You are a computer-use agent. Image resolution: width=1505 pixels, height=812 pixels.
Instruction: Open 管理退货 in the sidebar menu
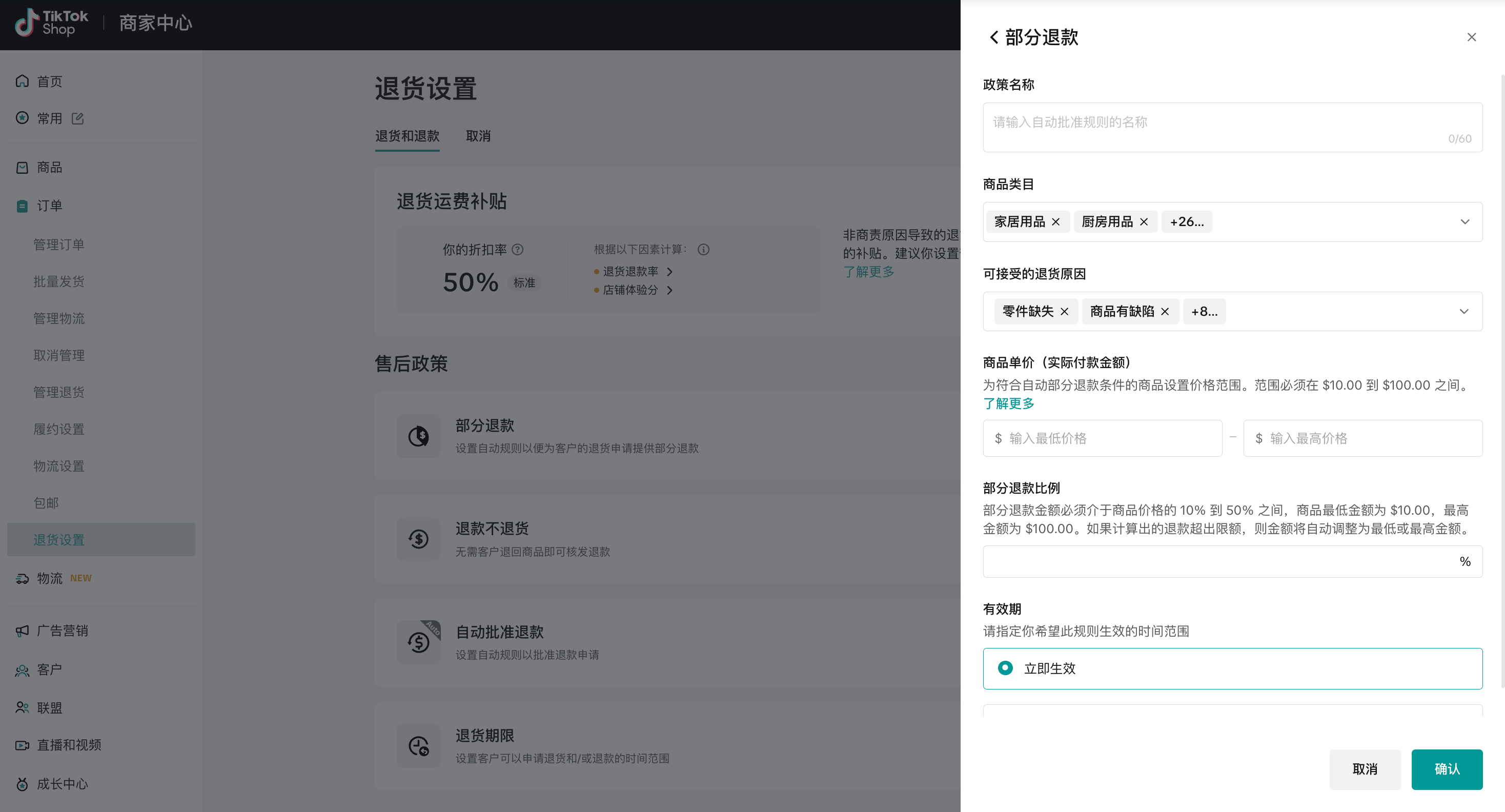pyautogui.click(x=59, y=392)
